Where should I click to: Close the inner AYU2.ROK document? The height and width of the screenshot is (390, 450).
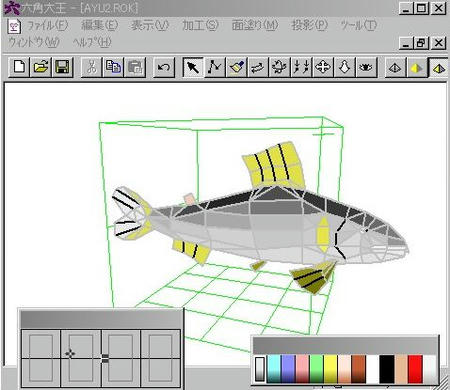tap(439, 43)
